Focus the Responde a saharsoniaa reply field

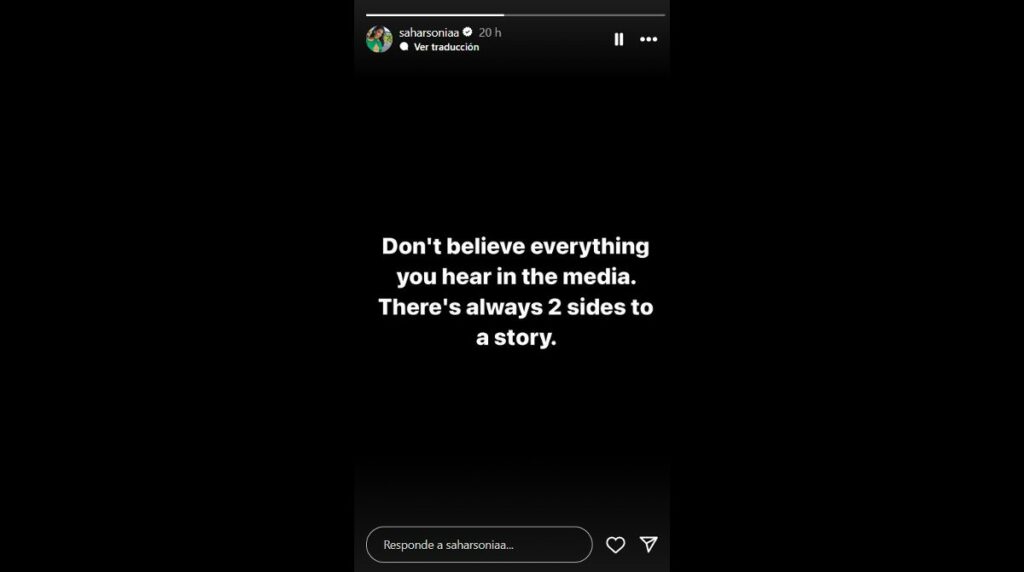(479, 545)
